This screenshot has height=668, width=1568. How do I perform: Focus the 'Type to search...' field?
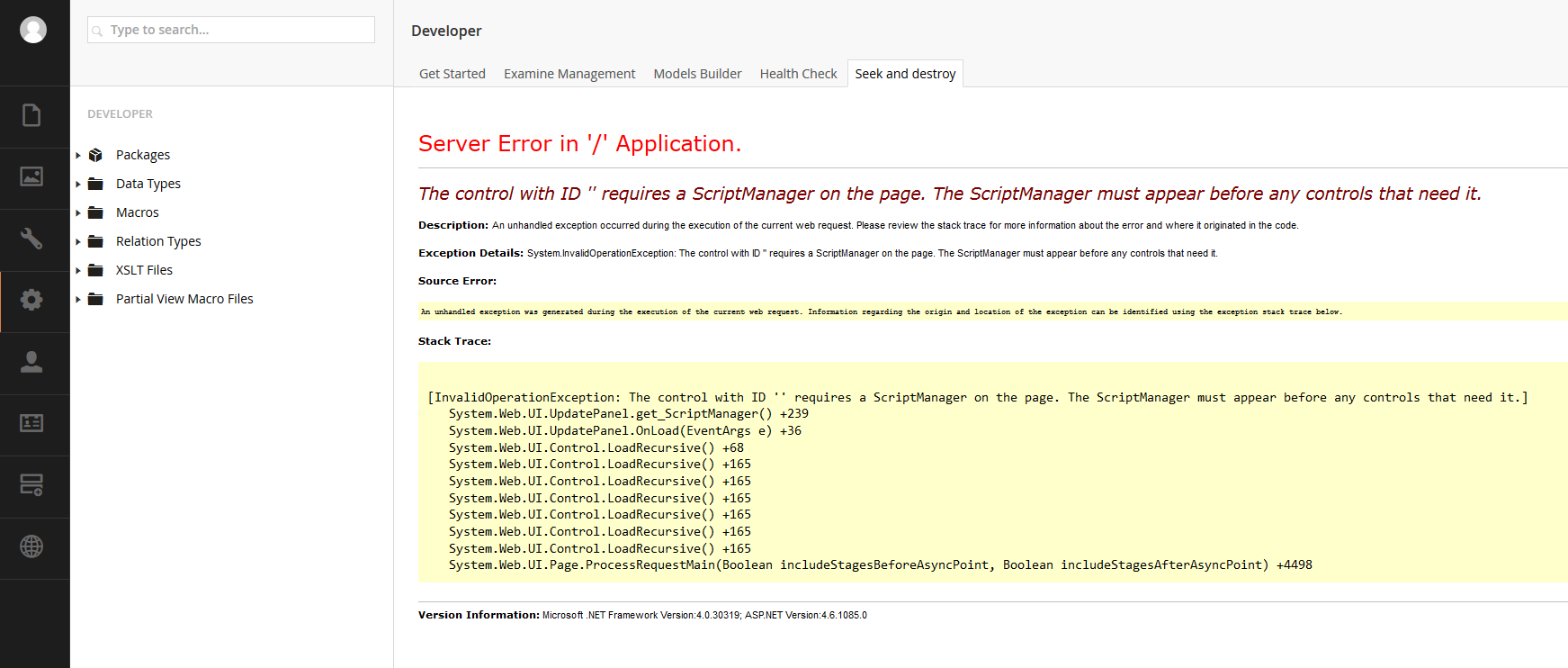point(231,30)
